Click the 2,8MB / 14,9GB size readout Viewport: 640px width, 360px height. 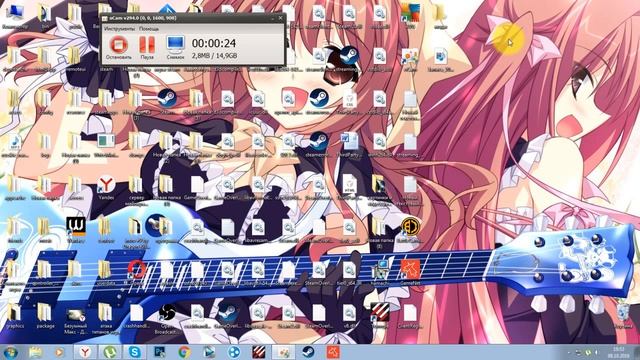(x=214, y=55)
